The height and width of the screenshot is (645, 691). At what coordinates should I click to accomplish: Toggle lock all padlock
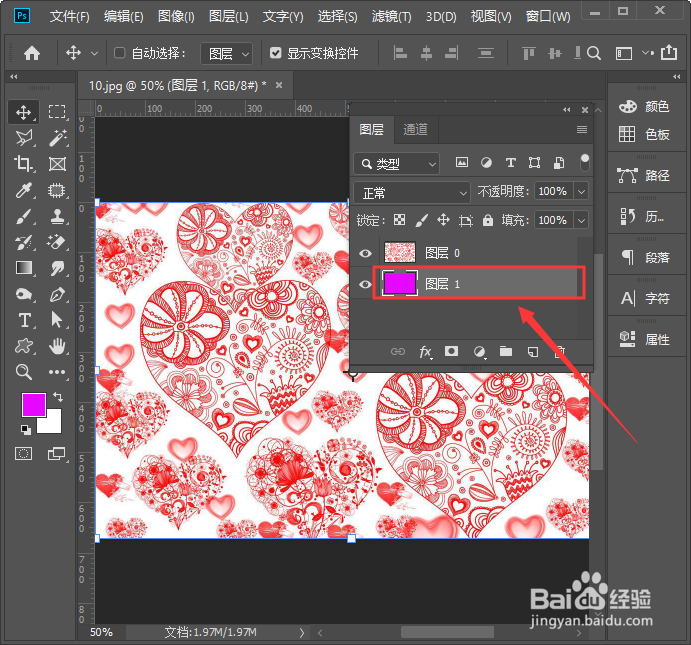487,220
